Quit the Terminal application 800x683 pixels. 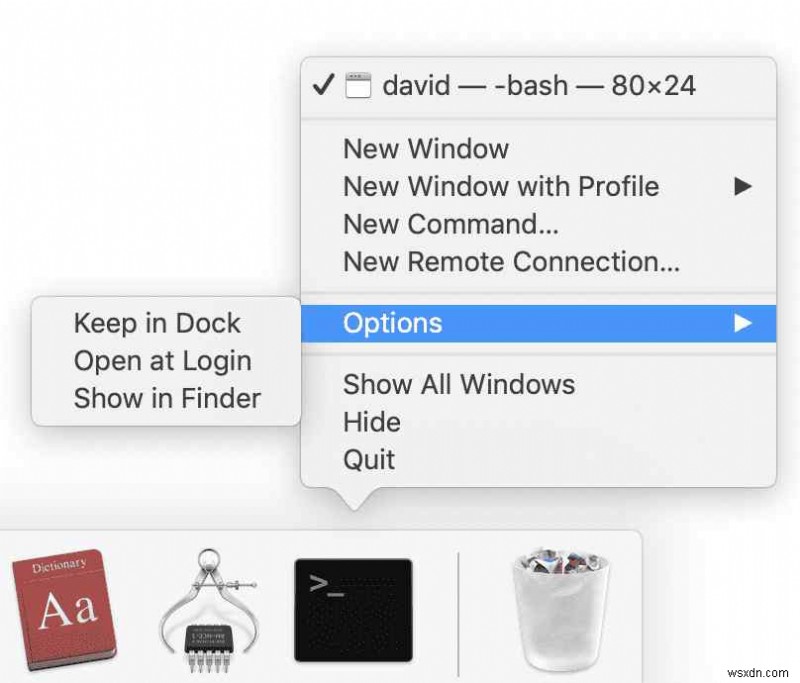tap(369, 460)
